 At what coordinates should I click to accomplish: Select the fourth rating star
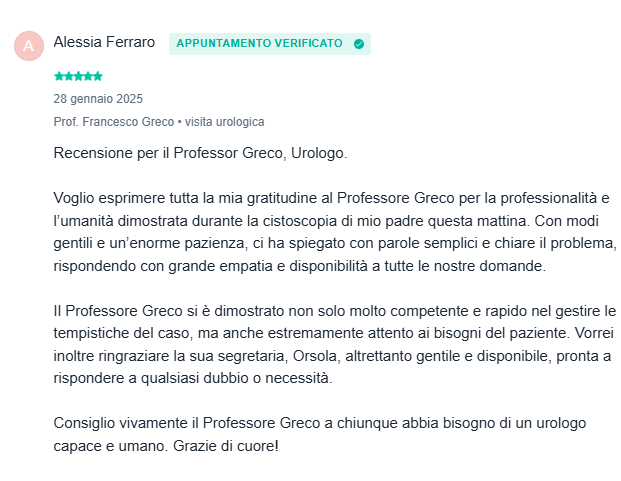tap(88, 76)
